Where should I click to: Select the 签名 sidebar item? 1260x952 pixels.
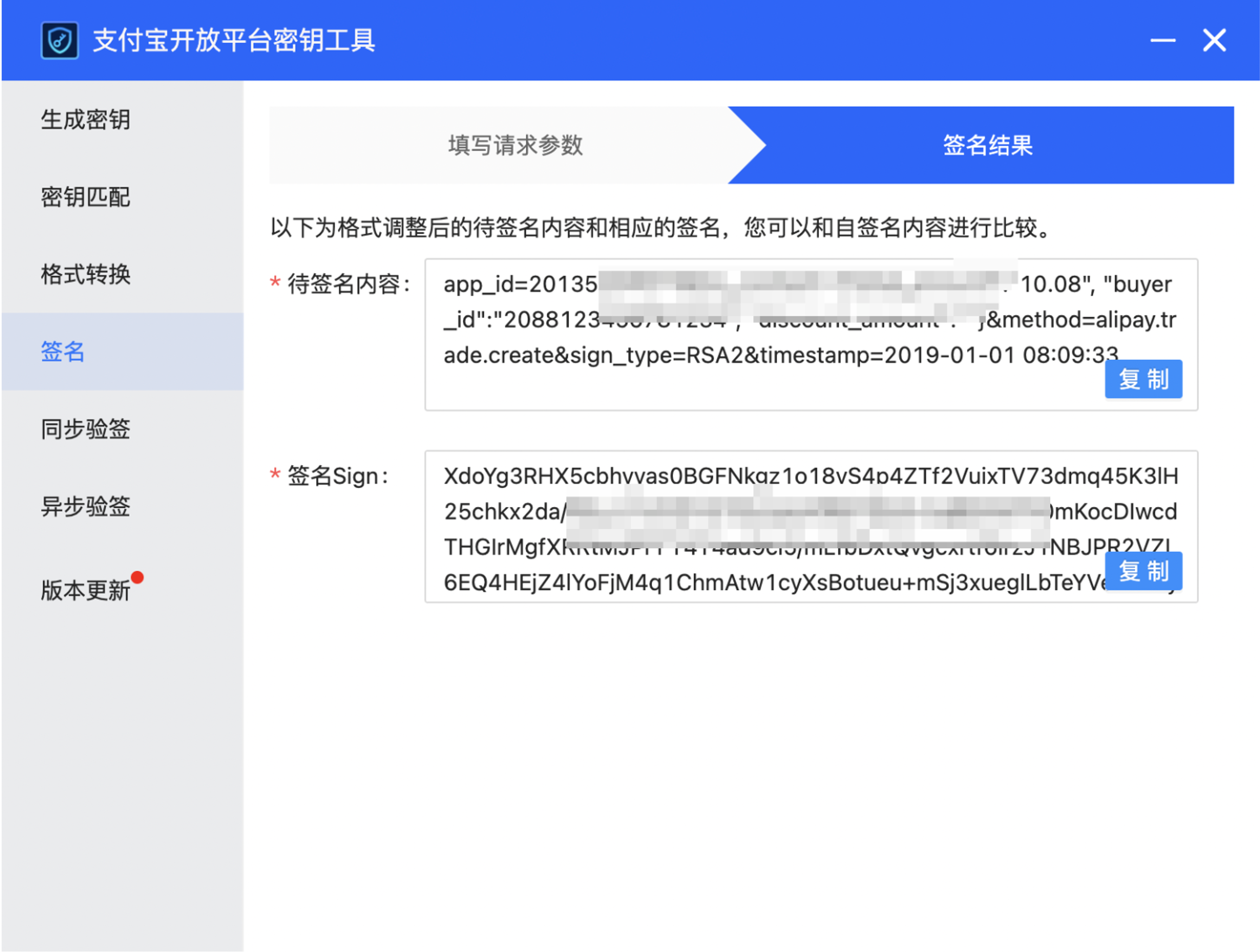click(122, 352)
